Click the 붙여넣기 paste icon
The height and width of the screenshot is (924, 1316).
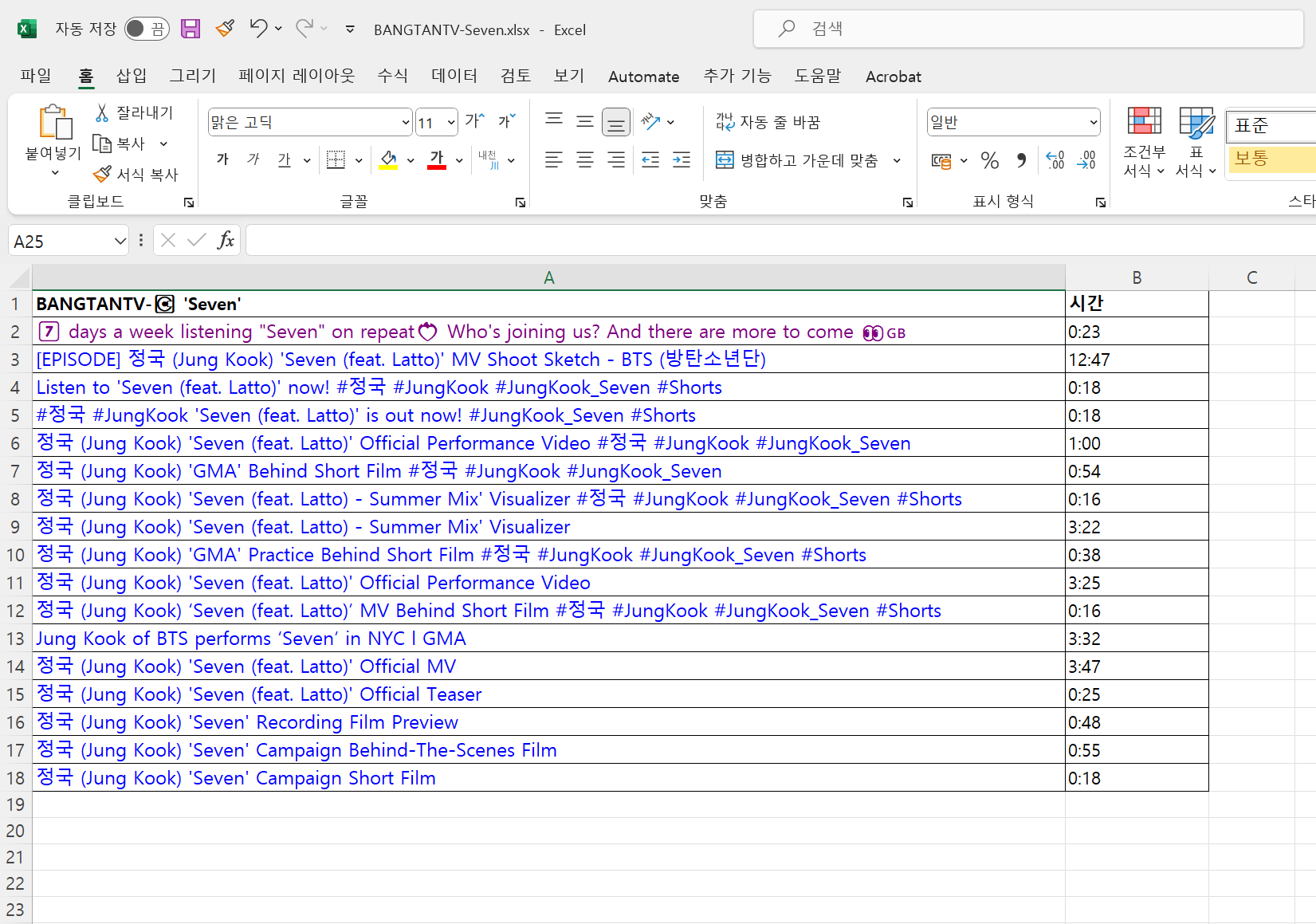pyautogui.click(x=55, y=122)
